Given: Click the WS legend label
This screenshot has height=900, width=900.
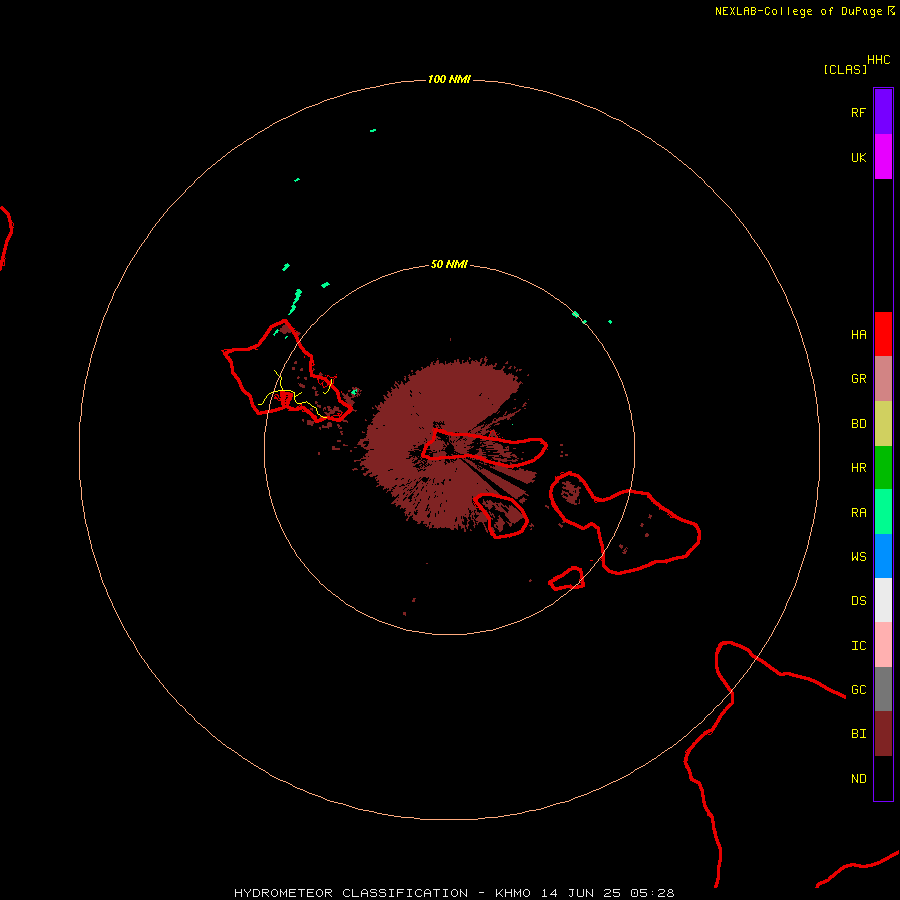Looking at the screenshot, I should [858, 556].
